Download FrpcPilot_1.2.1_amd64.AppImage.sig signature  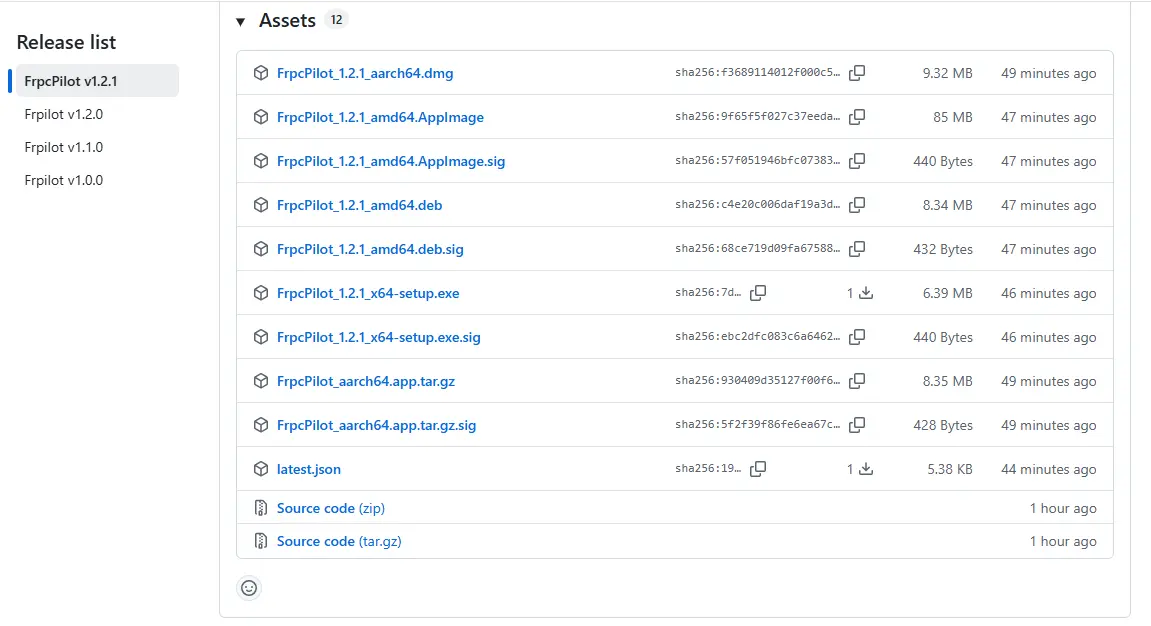pos(391,161)
